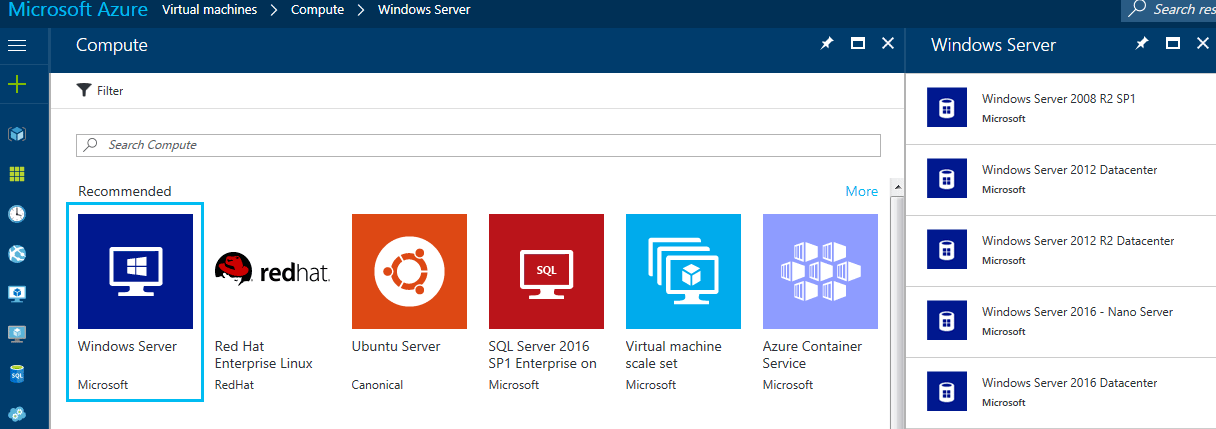
Task: Choose Windows Server 2012 R2 Datacenter text
Action: click(x=1078, y=241)
